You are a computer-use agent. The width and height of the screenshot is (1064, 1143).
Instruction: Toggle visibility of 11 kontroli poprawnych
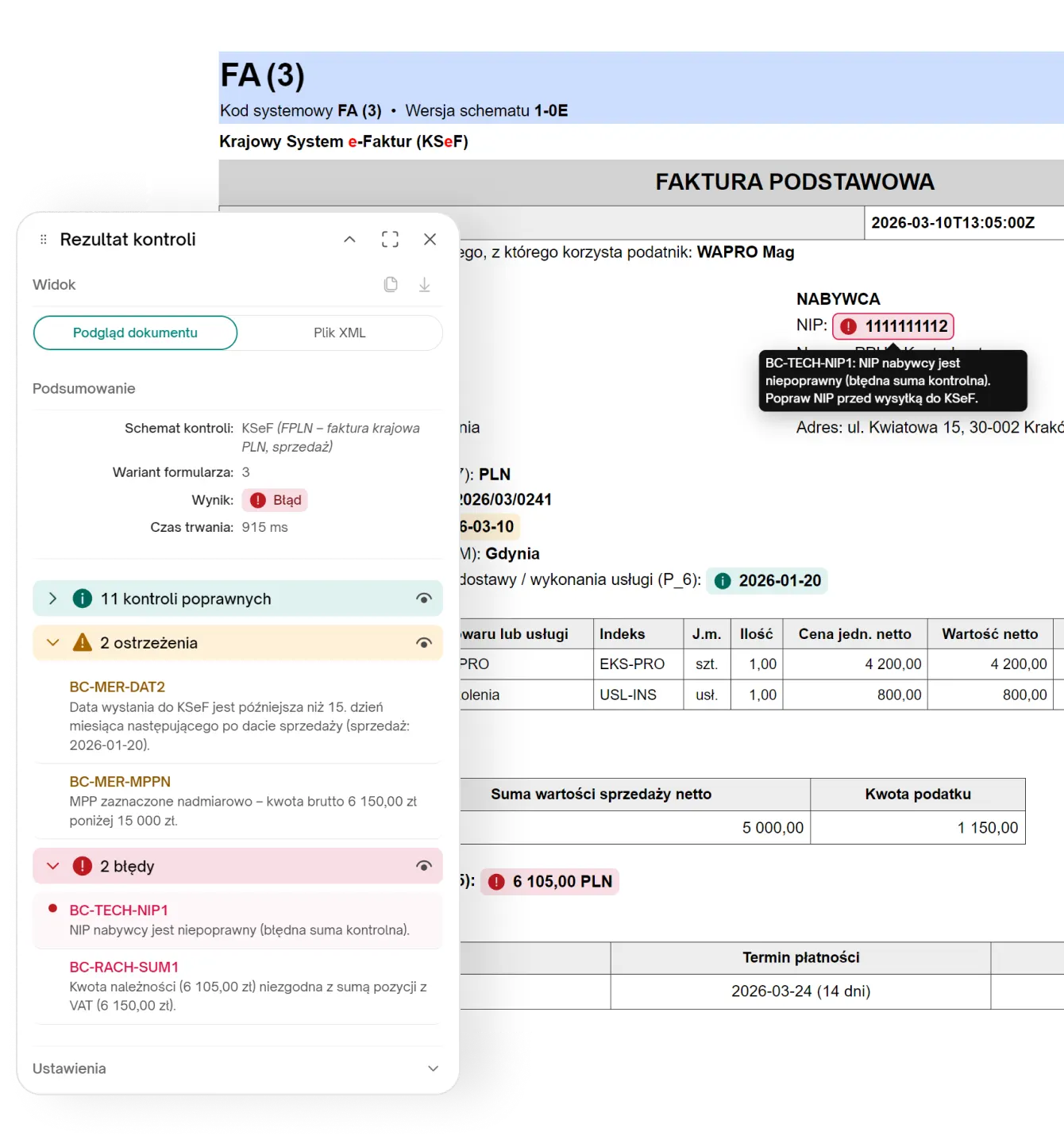[424, 598]
